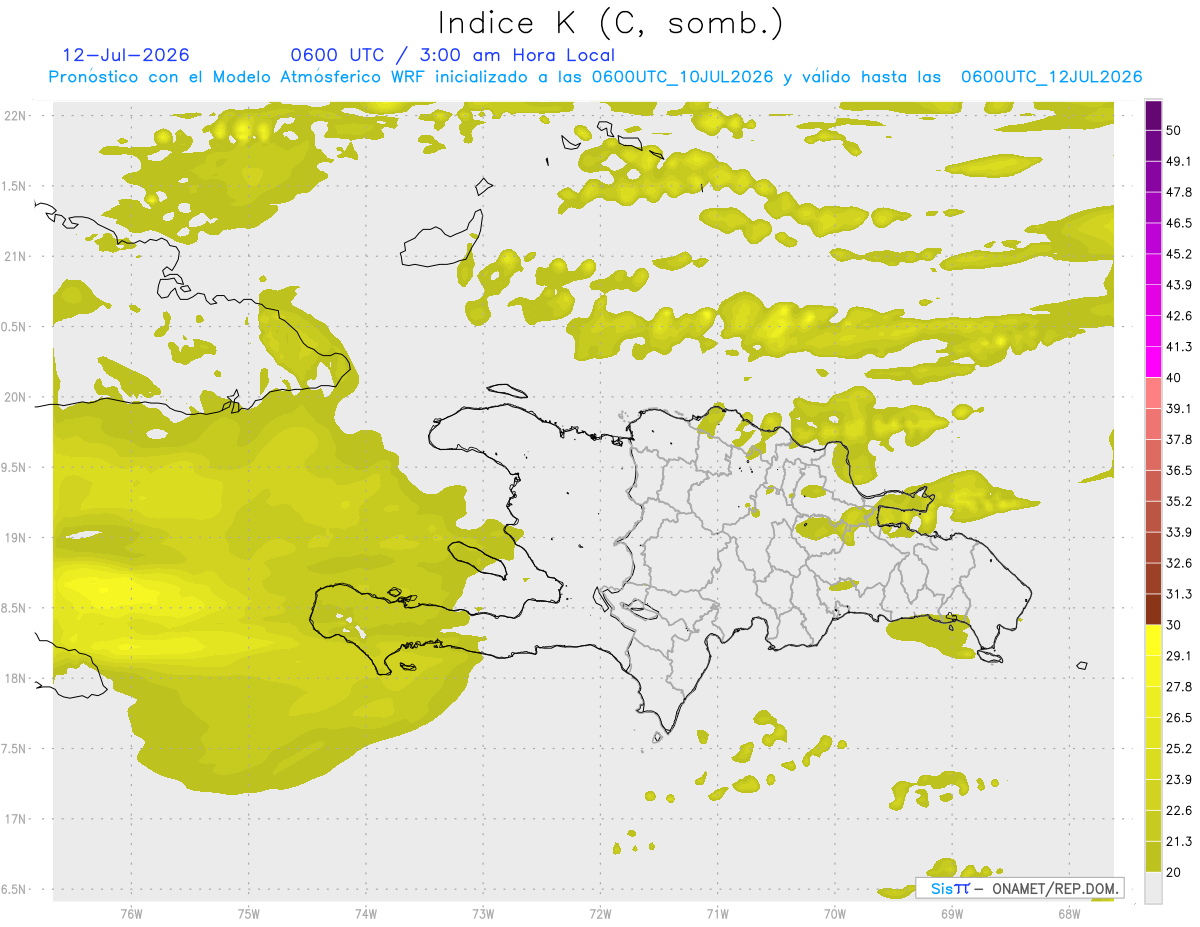Screen dimensions: 1200x927
Task: Click the '76W' longitude label
Action: pos(131,914)
